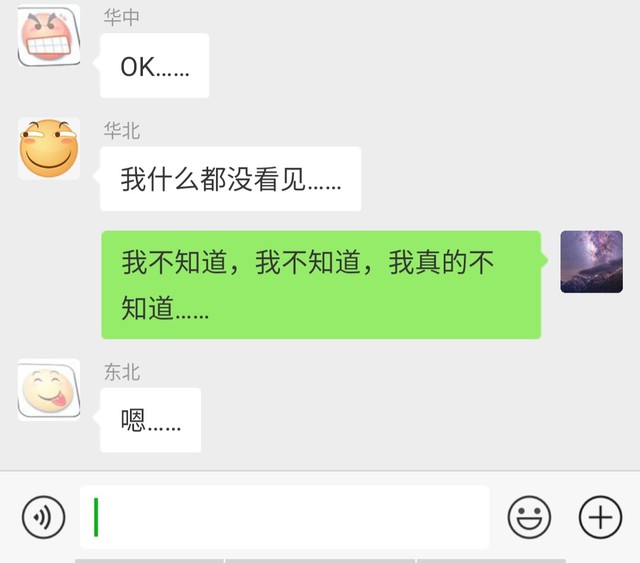Select the OK…… message bubble
Viewport: 640px width, 563px height.
coord(154,65)
